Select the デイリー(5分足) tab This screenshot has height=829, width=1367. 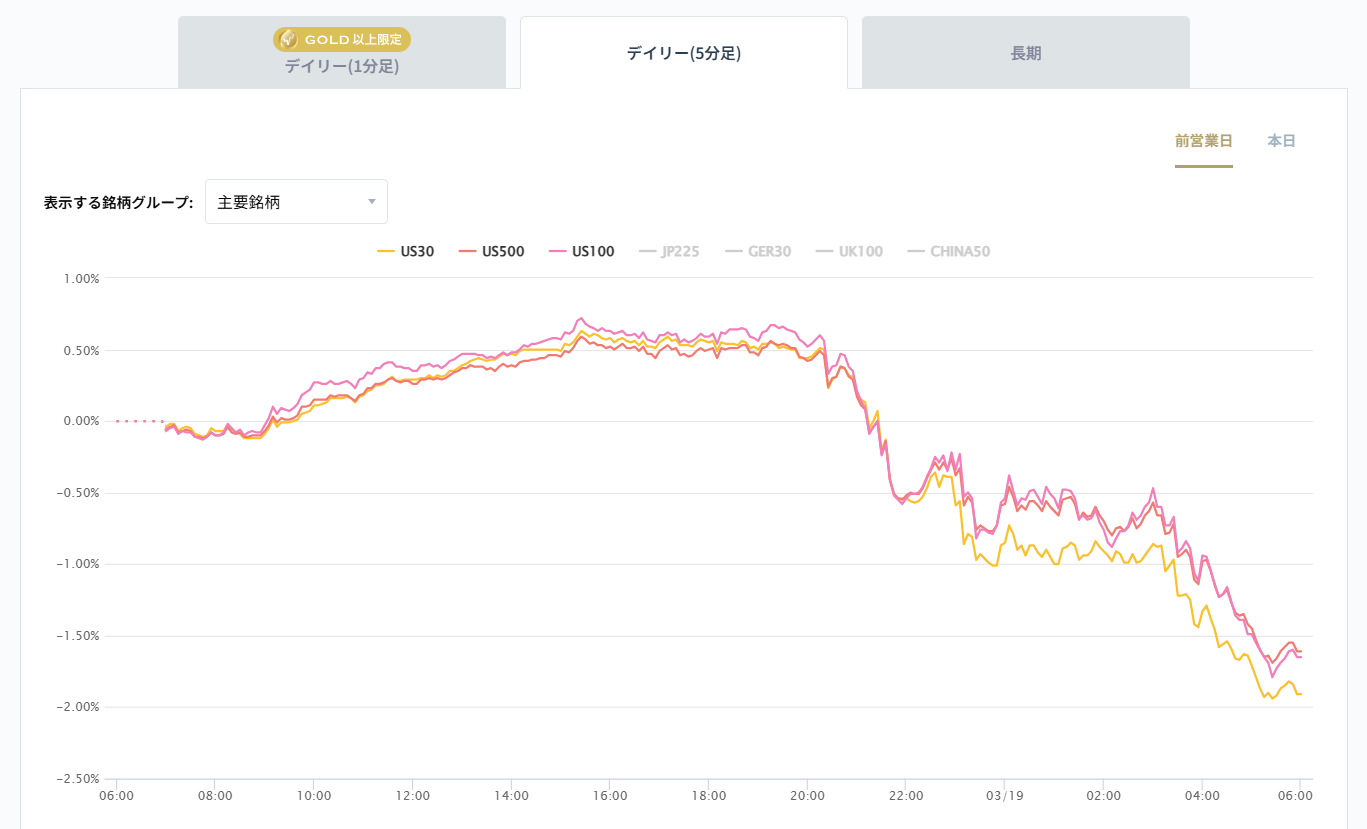[684, 54]
